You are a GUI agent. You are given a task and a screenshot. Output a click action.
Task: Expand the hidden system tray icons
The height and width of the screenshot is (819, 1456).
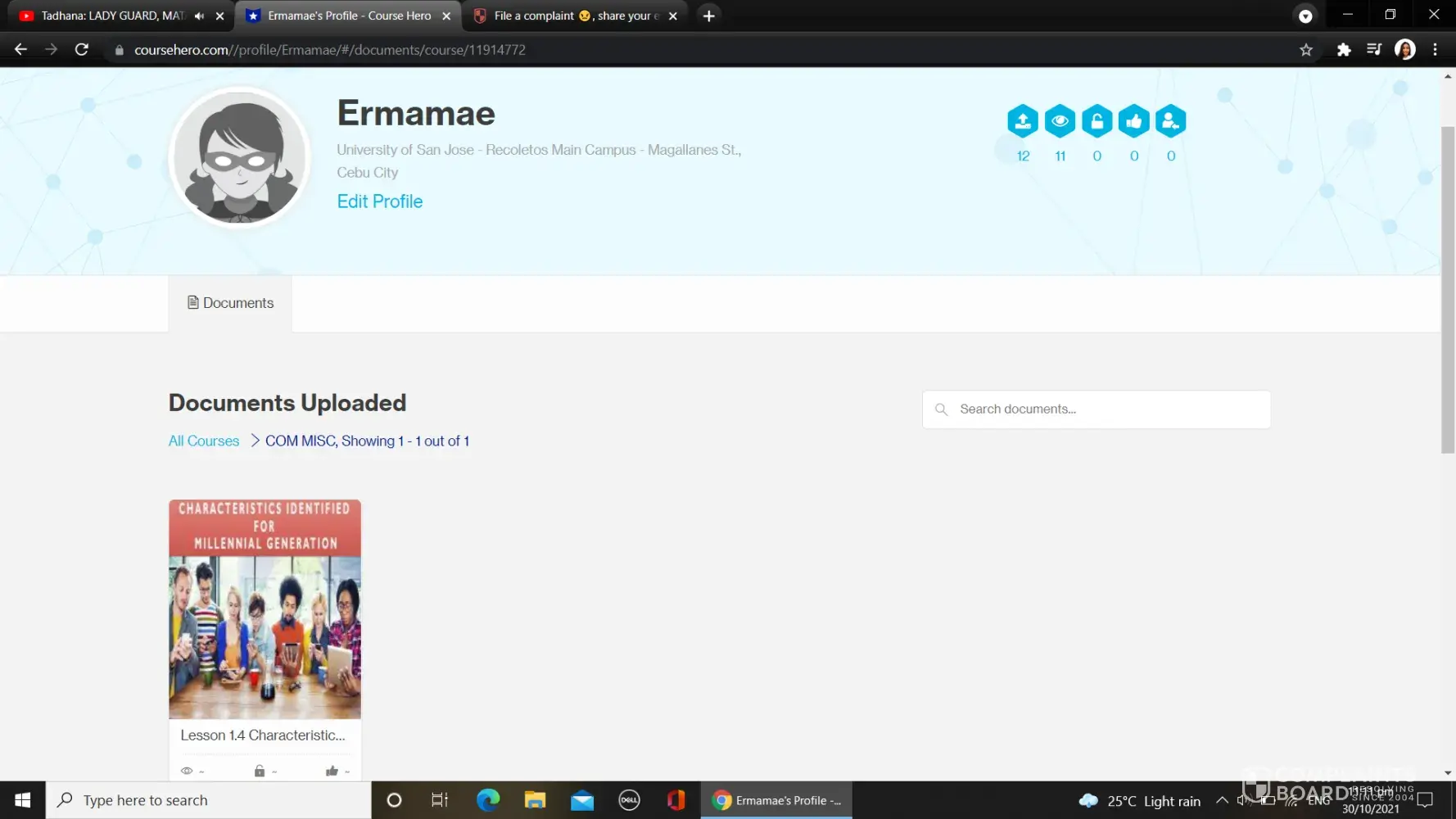tap(1221, 800)
